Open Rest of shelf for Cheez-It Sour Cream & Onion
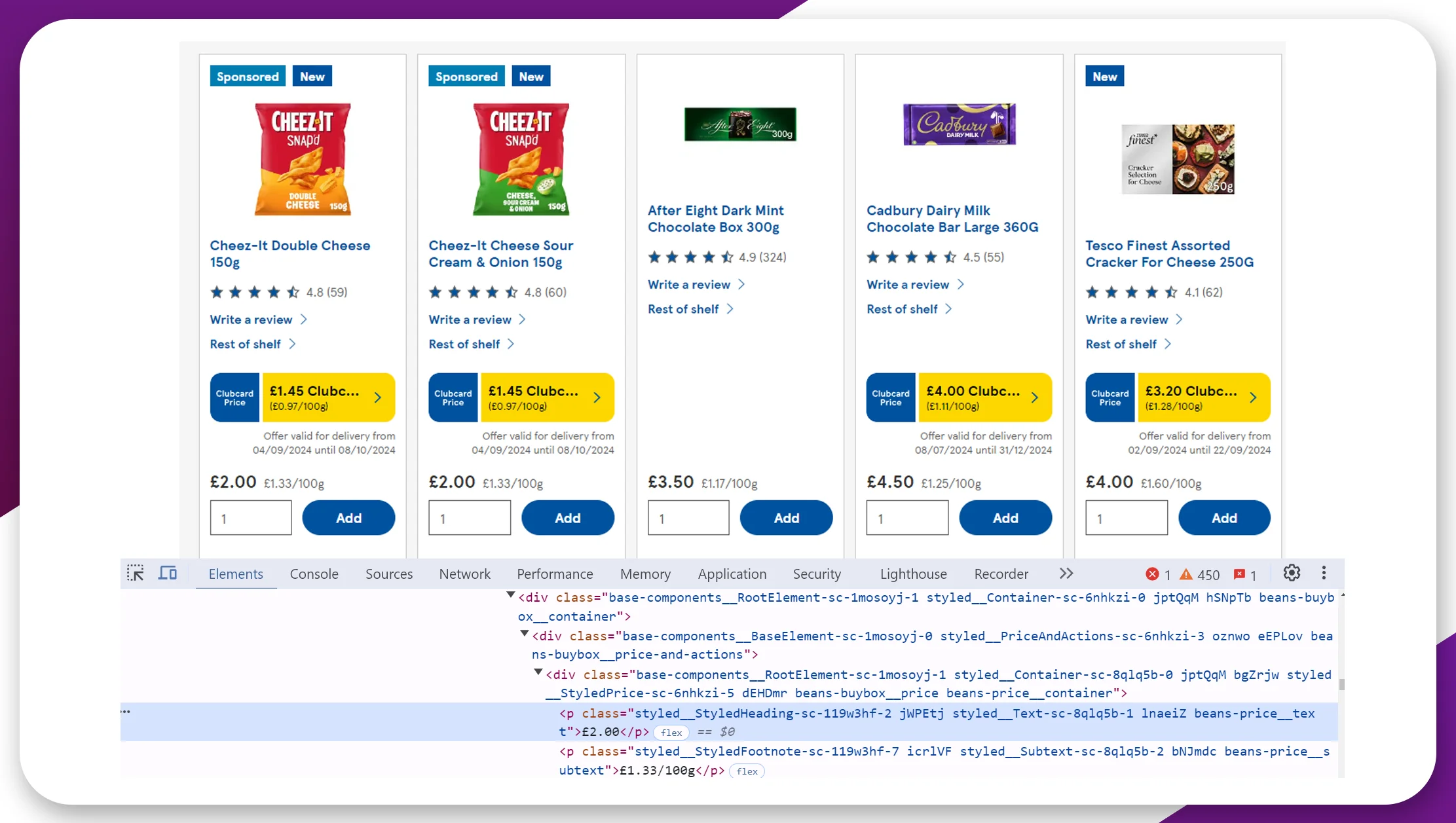The height and width of the screenshot is (823, 1456). tap(471, 344)
